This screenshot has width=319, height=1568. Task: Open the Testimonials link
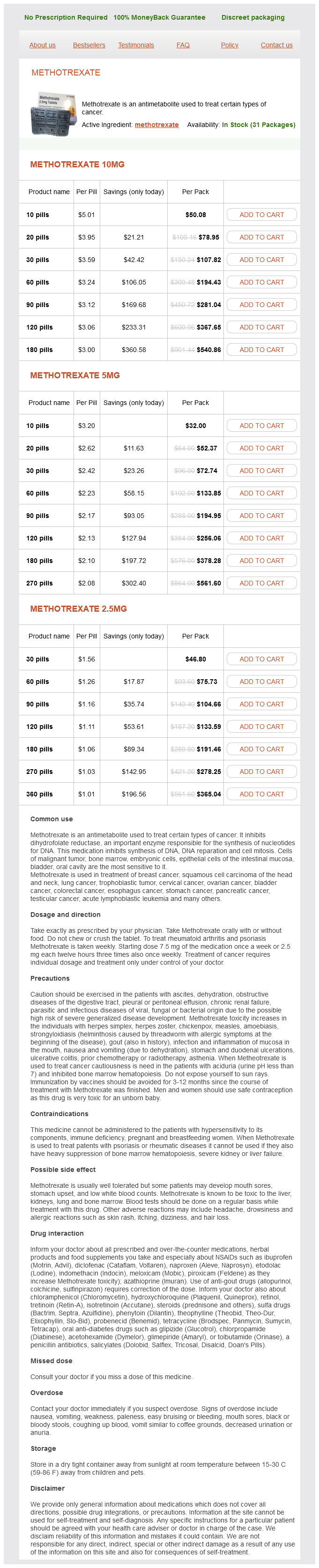coord(136,45)
